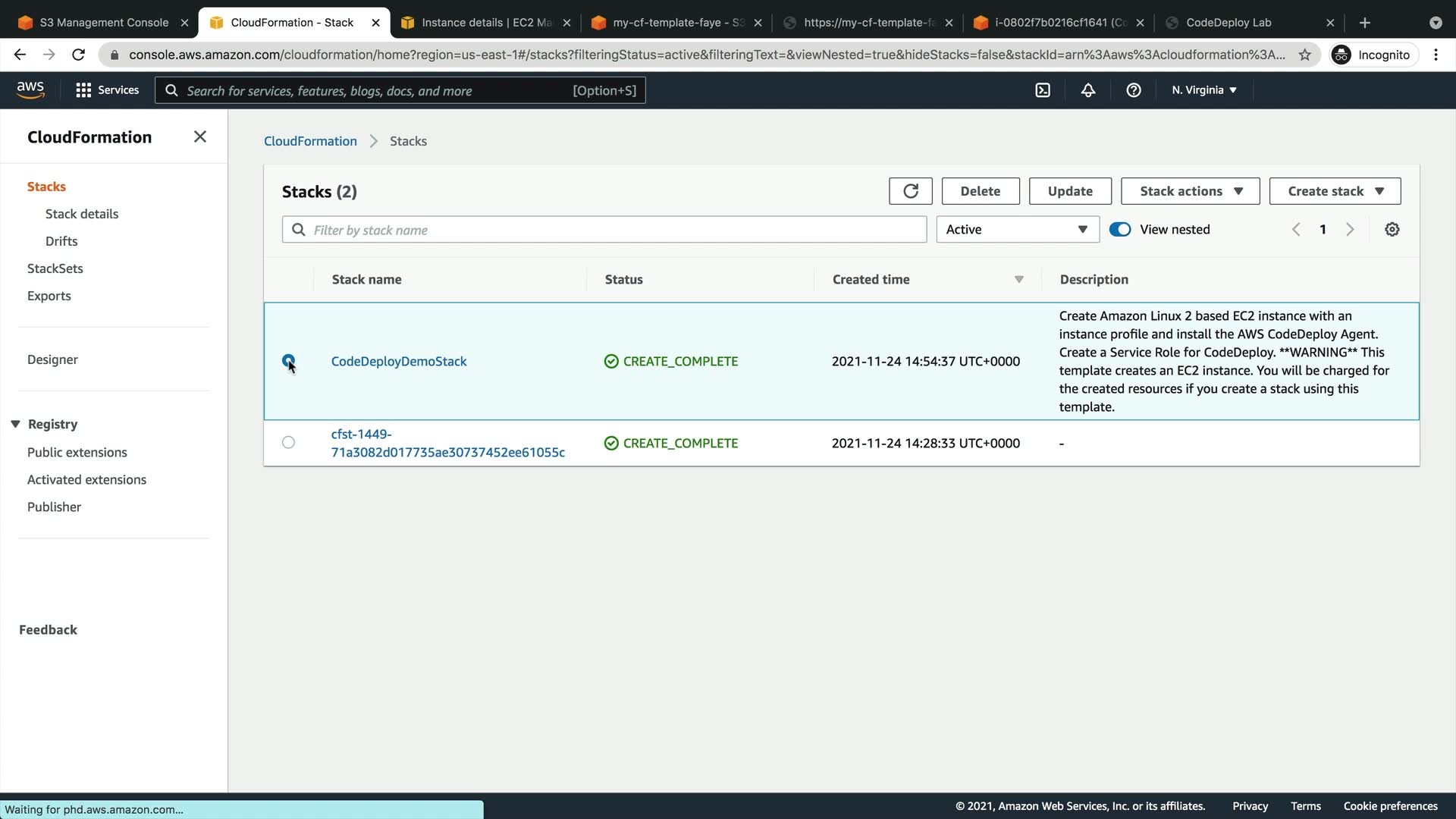Select the cfst-1449 stack radio button
1456x819 pixels.
[x=288, y=442]
